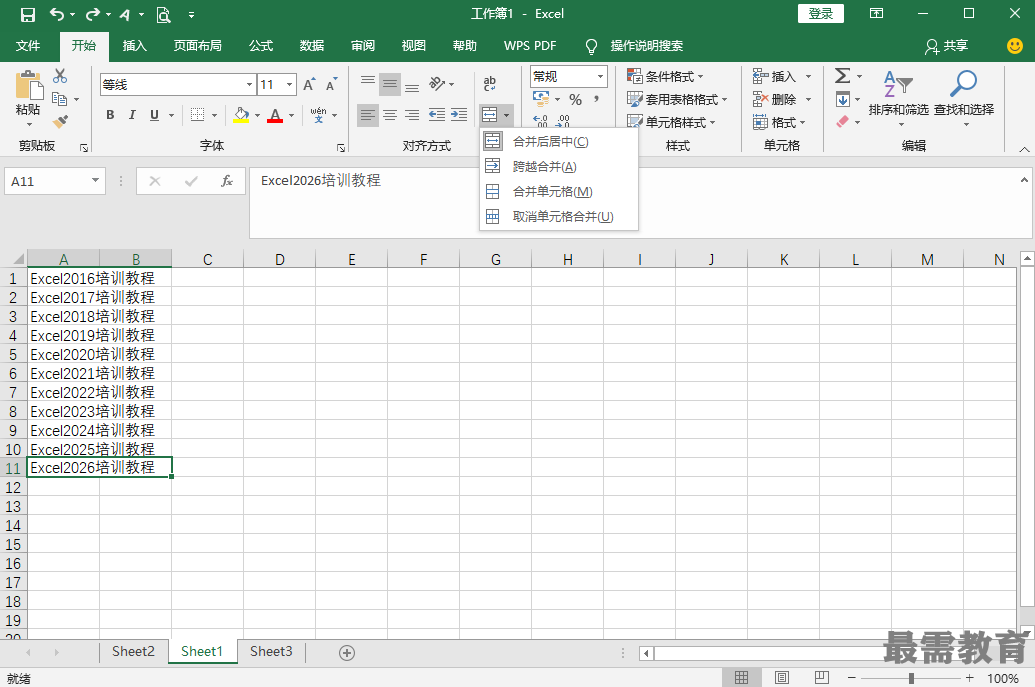Click the Redo arrow icon
Screen dimensions: 1035x687
(93, 14)
